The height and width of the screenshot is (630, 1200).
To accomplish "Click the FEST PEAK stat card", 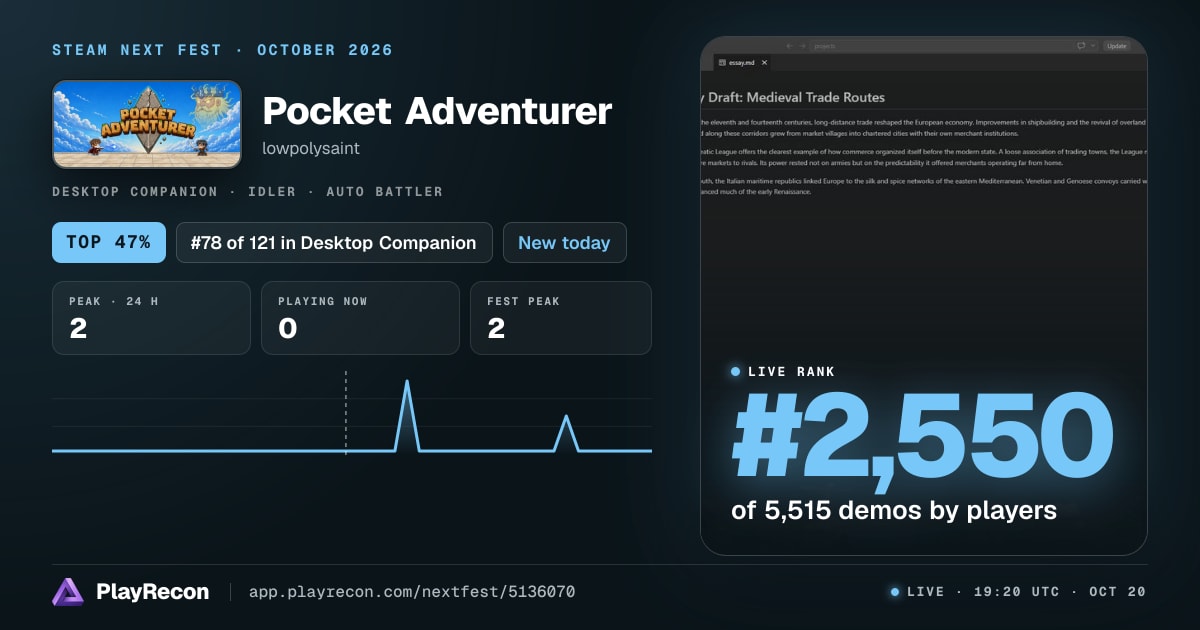I will 561,318.
